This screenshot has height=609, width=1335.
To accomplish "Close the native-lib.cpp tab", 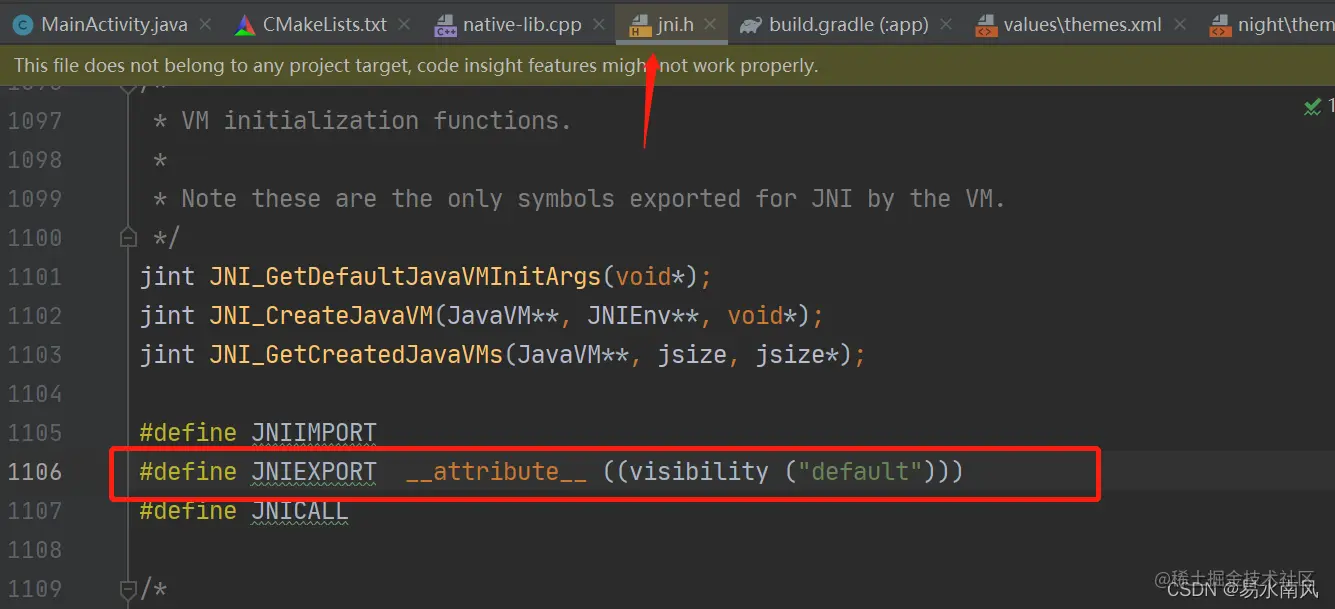I will [x=599, y=25].
